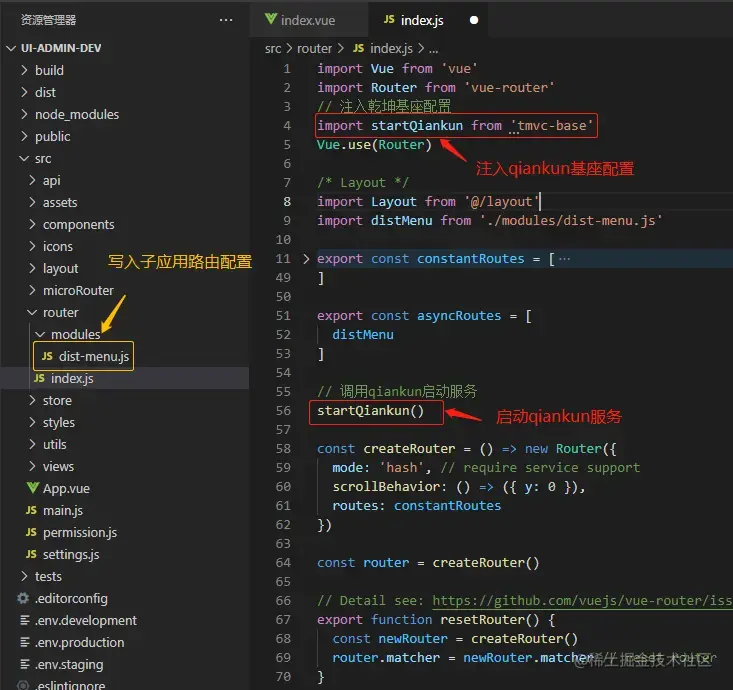Screen dimensions: 733x690
Task: Expand the layout folder
Action: coord(32,268)
